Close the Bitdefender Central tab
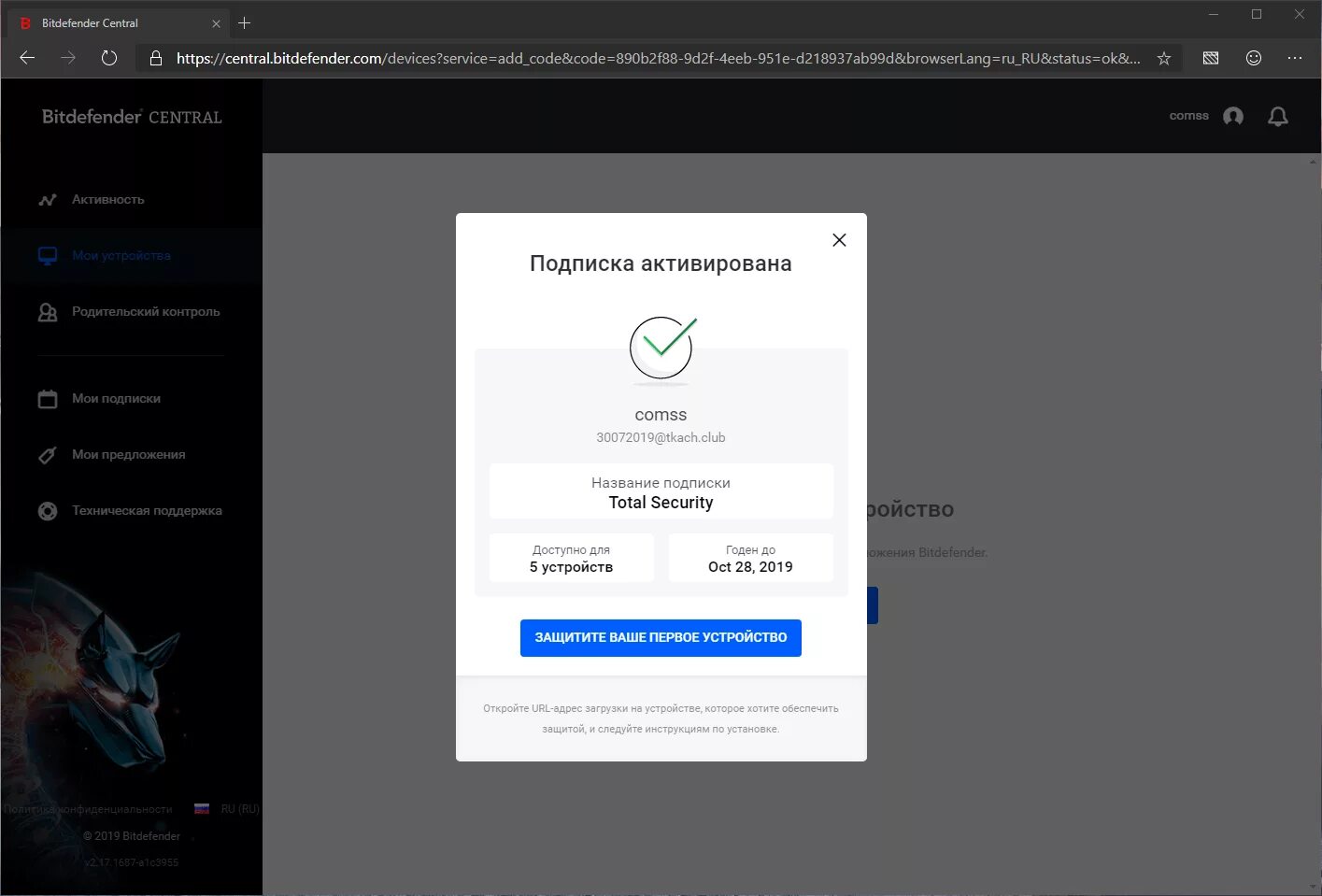1322x896 pixels. [x=216, y=23]
